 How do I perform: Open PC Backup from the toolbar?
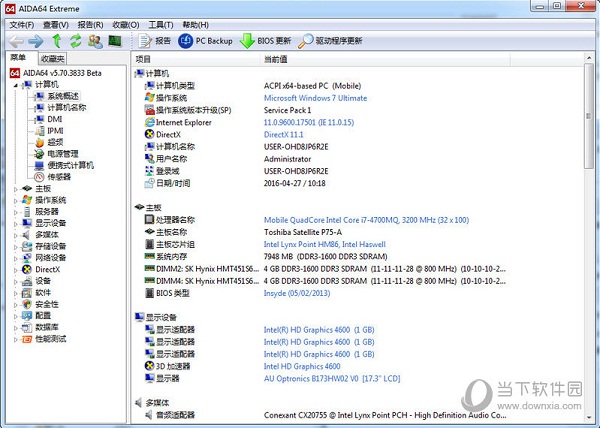pos(205,41)
